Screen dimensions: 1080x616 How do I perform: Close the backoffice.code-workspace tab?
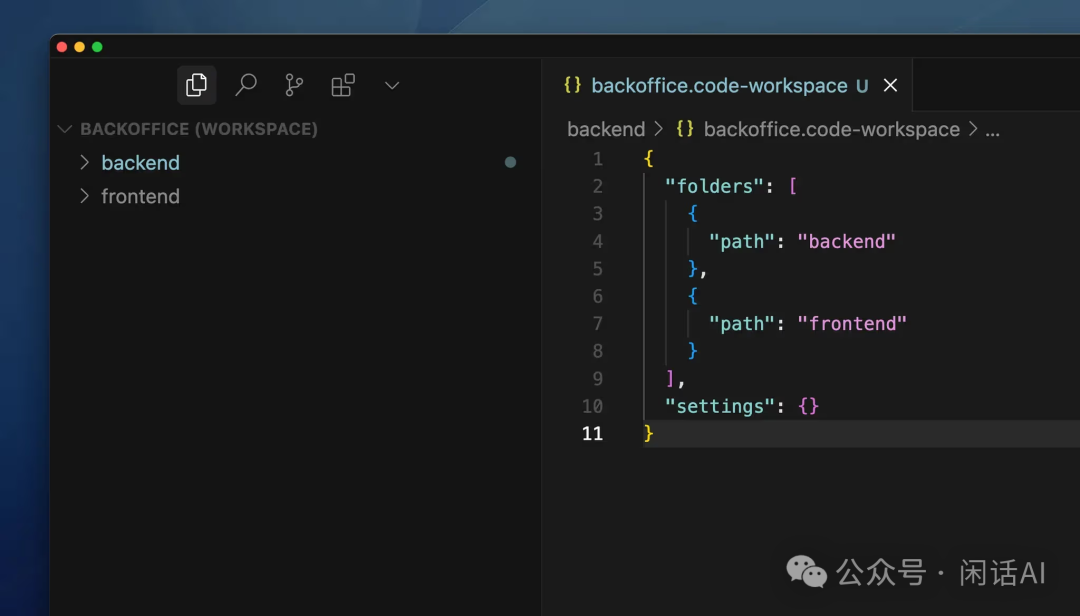pos(890,85)
